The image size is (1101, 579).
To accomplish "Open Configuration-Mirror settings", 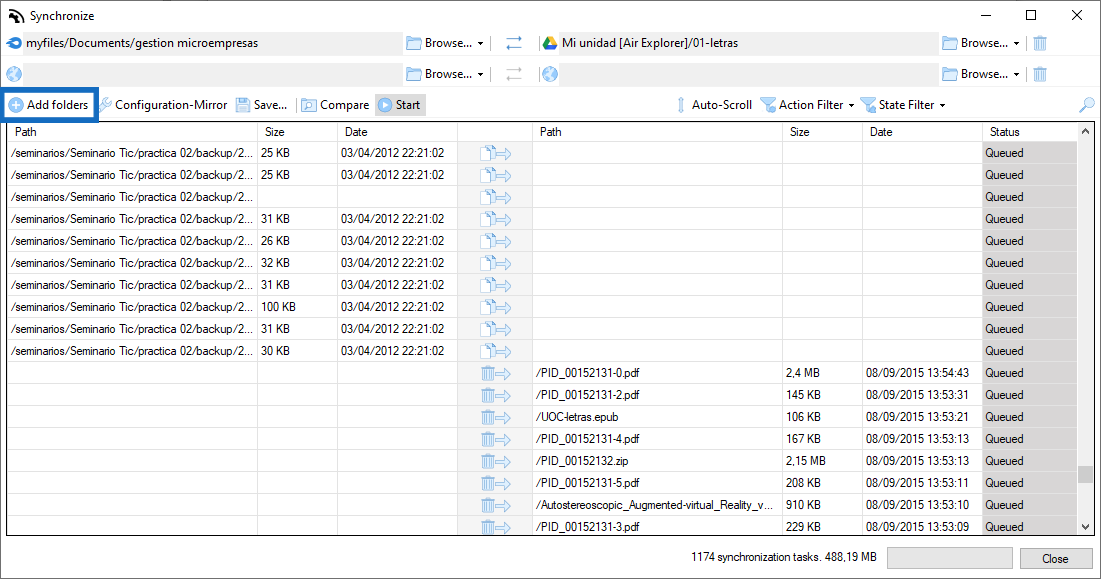I will pos(163,105).
